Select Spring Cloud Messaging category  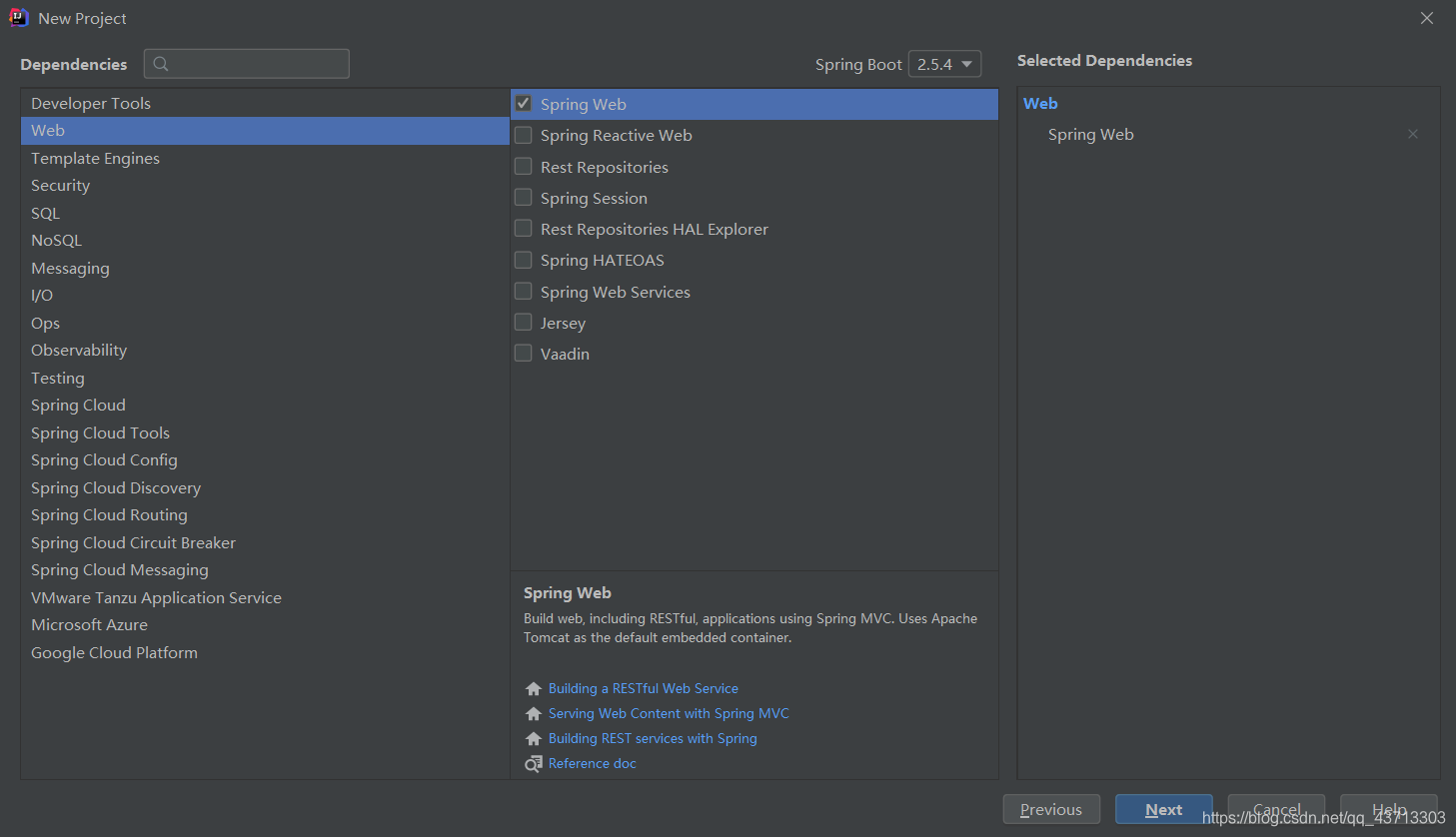point(265,570)
